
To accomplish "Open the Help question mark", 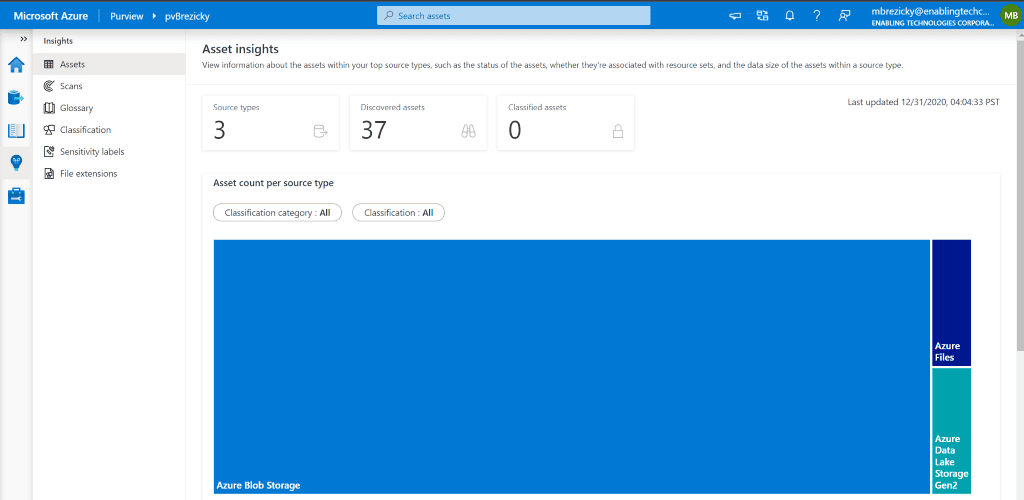I will (x=816, y=16).
